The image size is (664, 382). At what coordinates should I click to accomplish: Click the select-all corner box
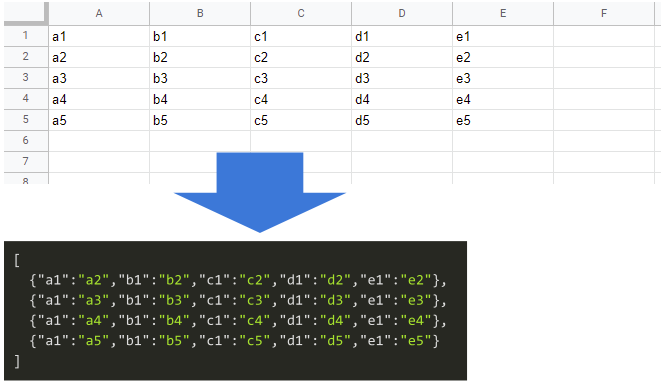coord(25,14)
